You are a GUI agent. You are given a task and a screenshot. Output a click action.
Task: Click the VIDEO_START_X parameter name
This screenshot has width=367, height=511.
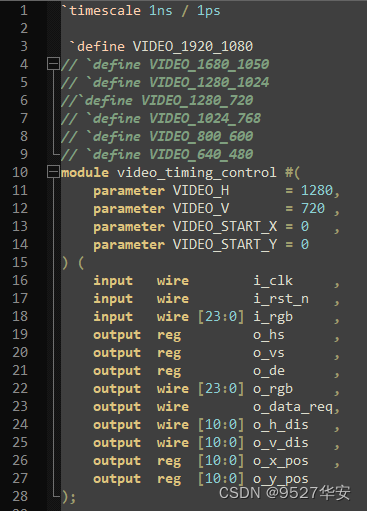(x=225, y=227)
